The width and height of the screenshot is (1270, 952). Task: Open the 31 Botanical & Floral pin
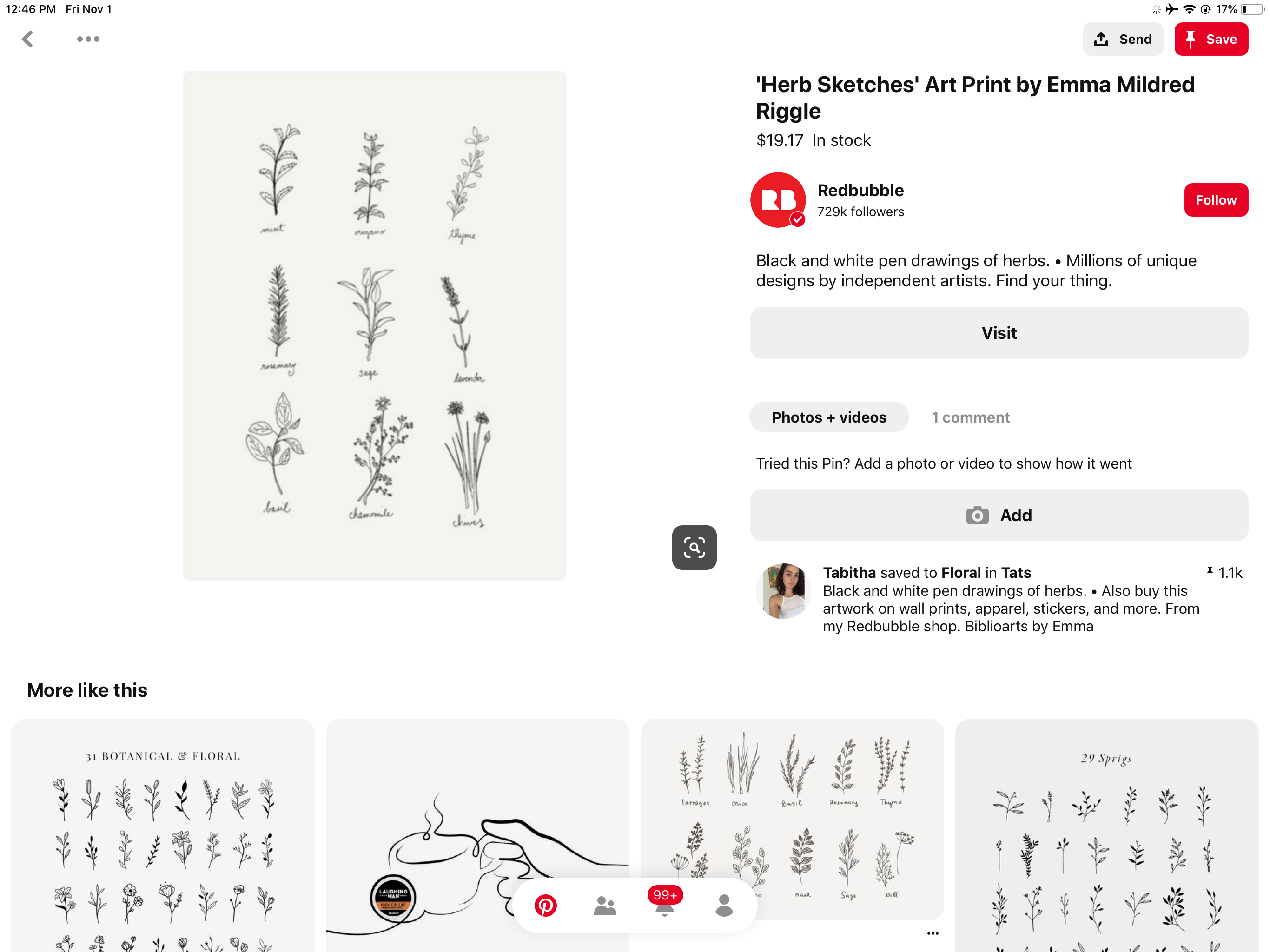pos(163,835)
